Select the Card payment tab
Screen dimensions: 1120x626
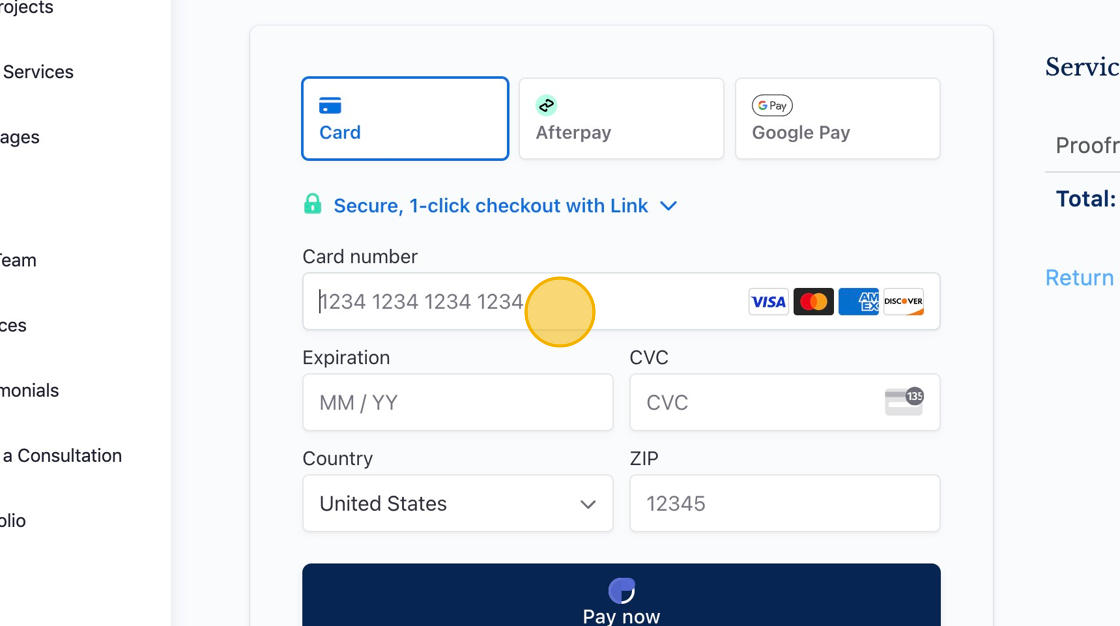pos(405,119)
